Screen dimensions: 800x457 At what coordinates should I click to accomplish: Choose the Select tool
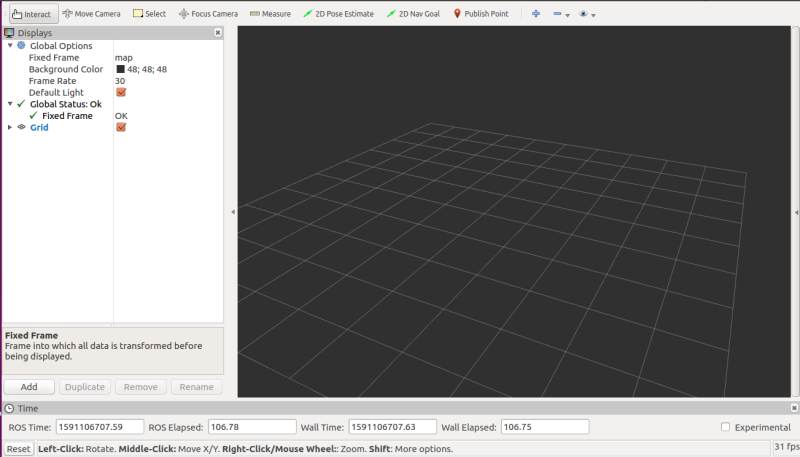(x=149, y=14)
